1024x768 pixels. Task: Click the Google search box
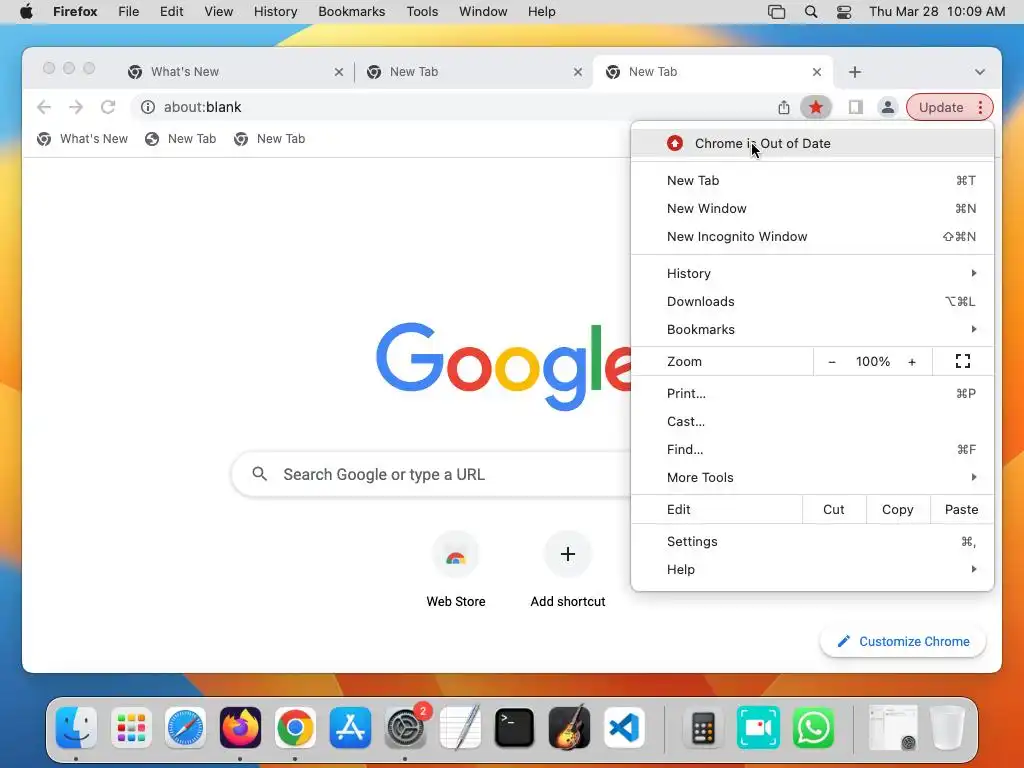click(x=431, y=474)
